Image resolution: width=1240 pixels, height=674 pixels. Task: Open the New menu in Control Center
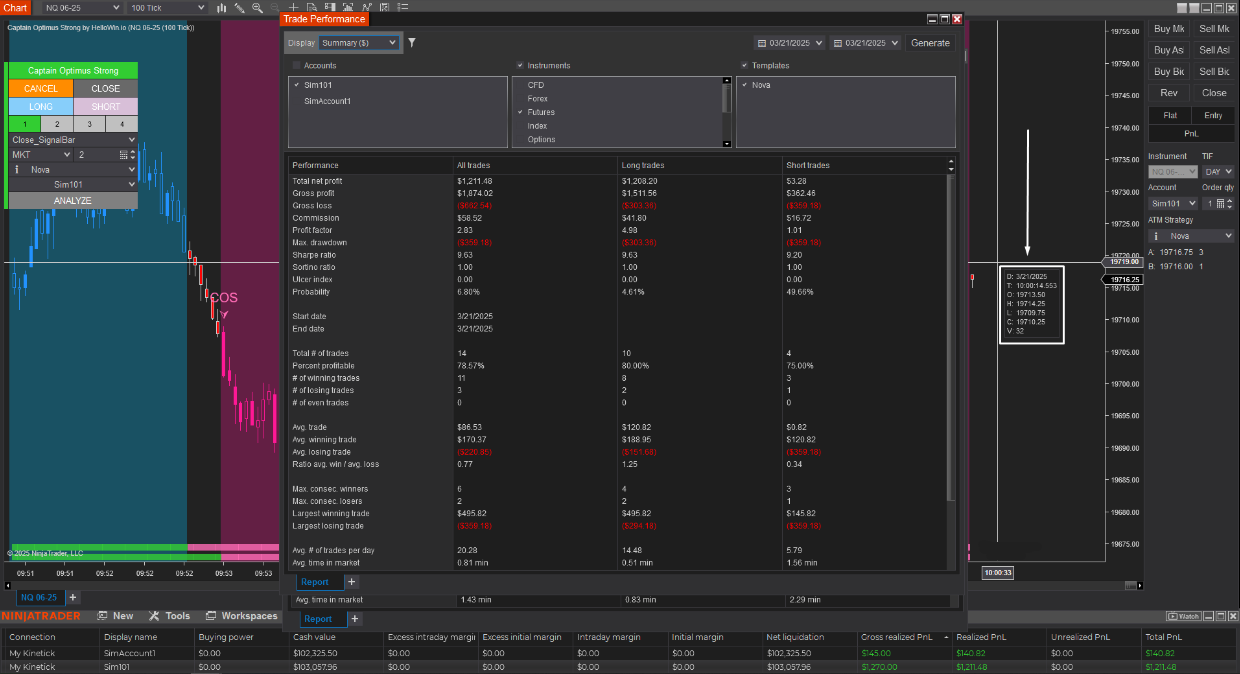tap(115, 616)
